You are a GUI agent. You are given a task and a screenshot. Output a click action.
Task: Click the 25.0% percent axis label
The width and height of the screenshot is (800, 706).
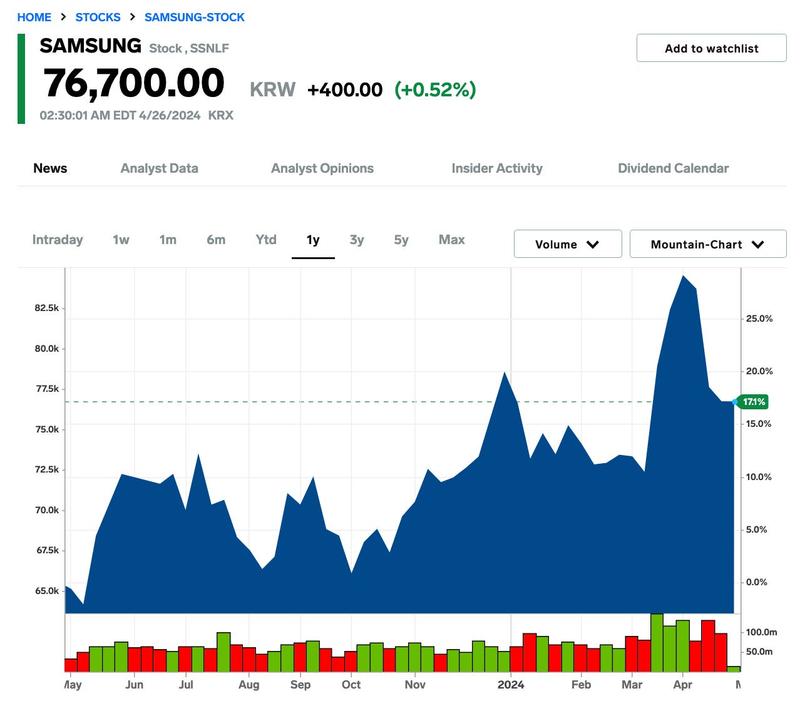click(759, 319)
